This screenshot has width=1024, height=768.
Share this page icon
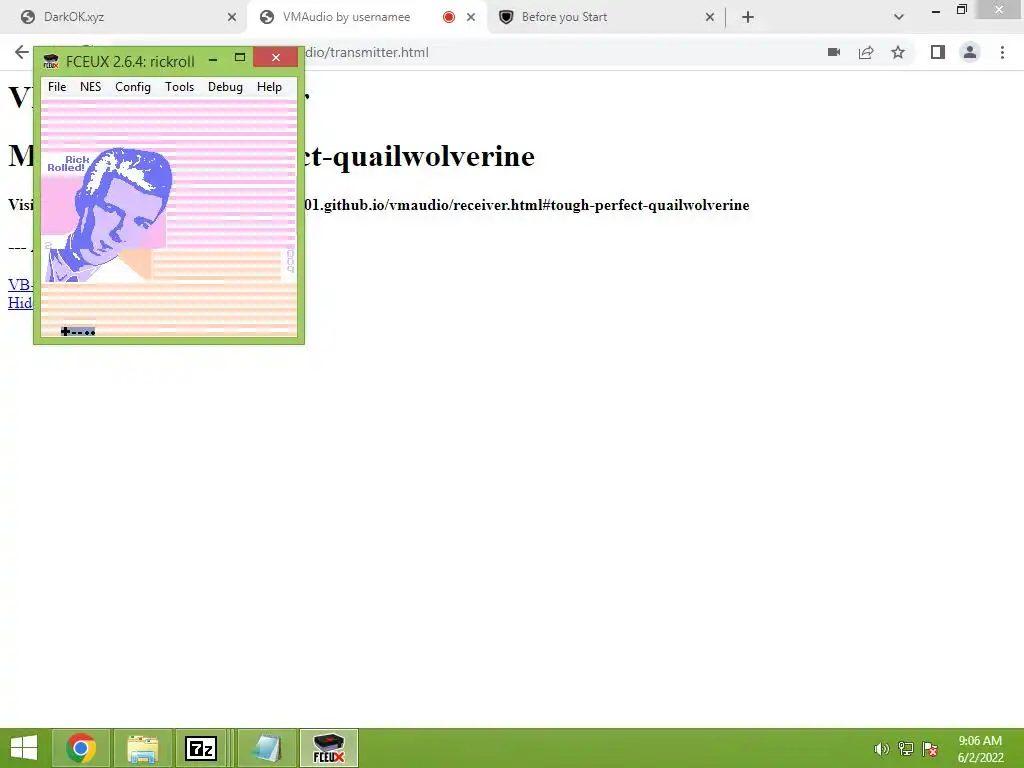[866, 52]
